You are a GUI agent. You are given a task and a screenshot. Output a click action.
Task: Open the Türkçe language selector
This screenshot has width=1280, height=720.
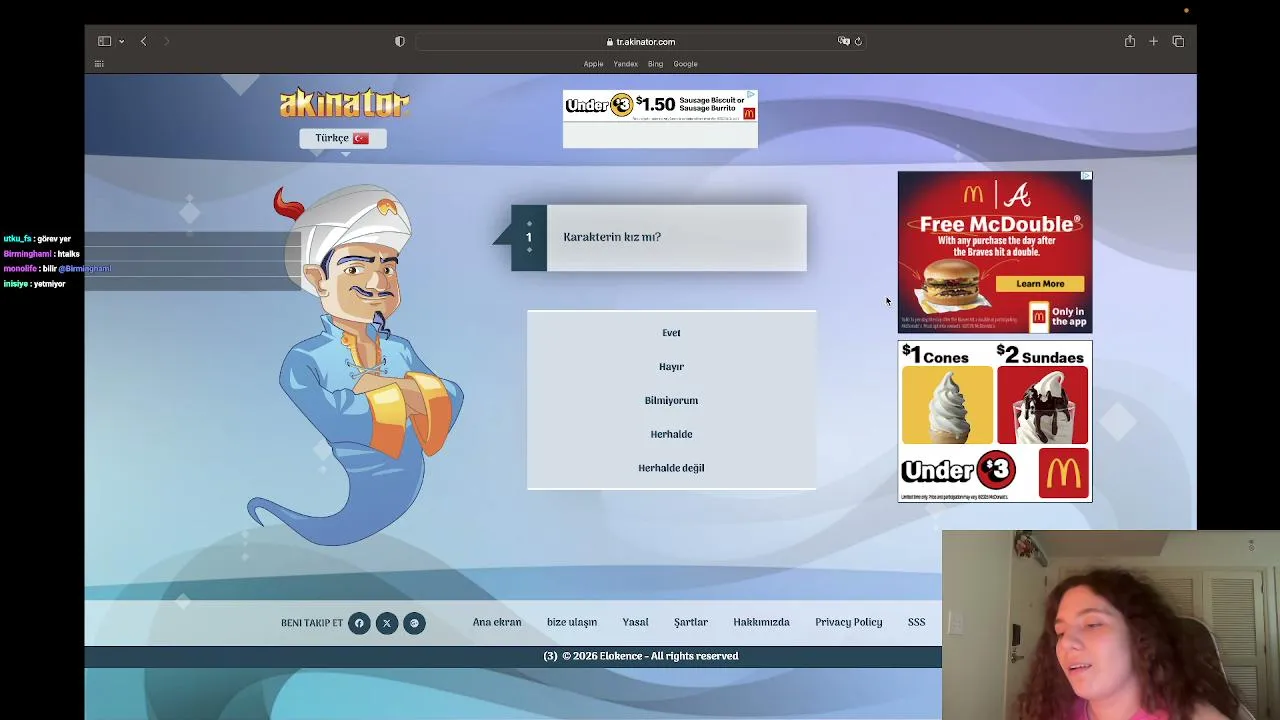coord(343,138)
